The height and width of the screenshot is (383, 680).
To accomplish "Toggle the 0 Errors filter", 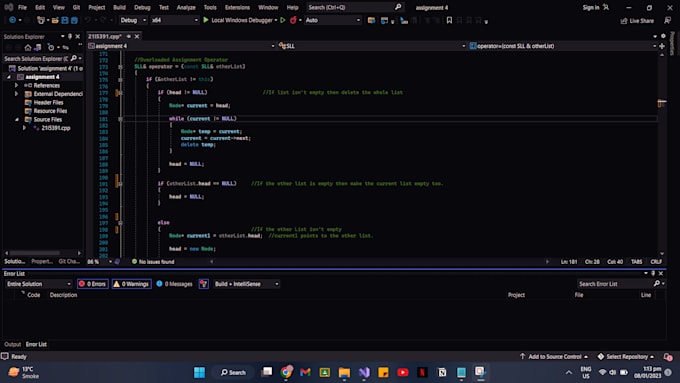I will [92, 284].
